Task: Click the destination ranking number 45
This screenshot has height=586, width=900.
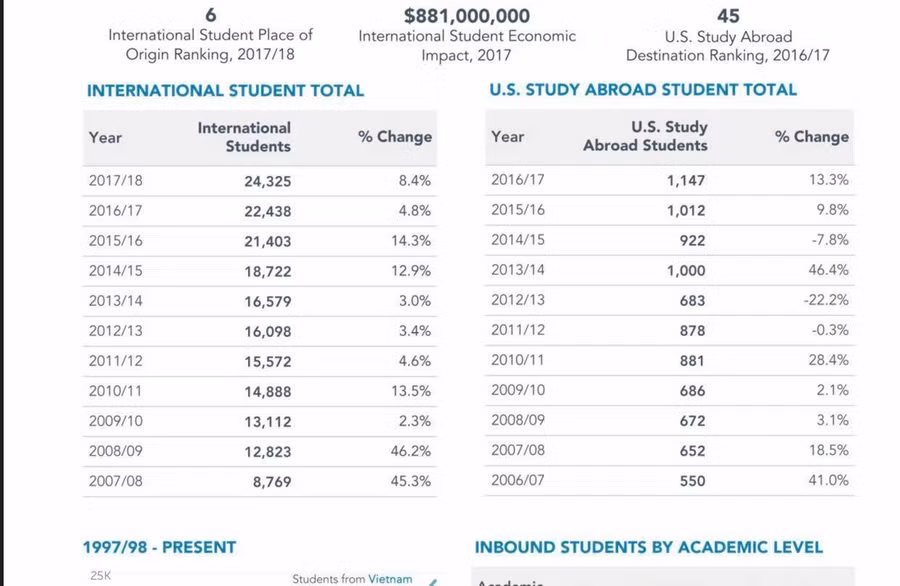Action: 728,16
